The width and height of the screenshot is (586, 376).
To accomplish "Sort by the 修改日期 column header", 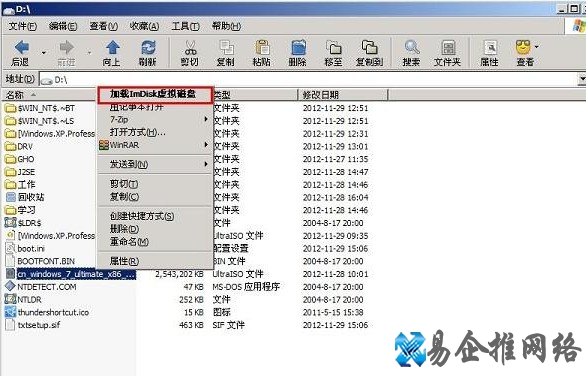I will (343, 95).
